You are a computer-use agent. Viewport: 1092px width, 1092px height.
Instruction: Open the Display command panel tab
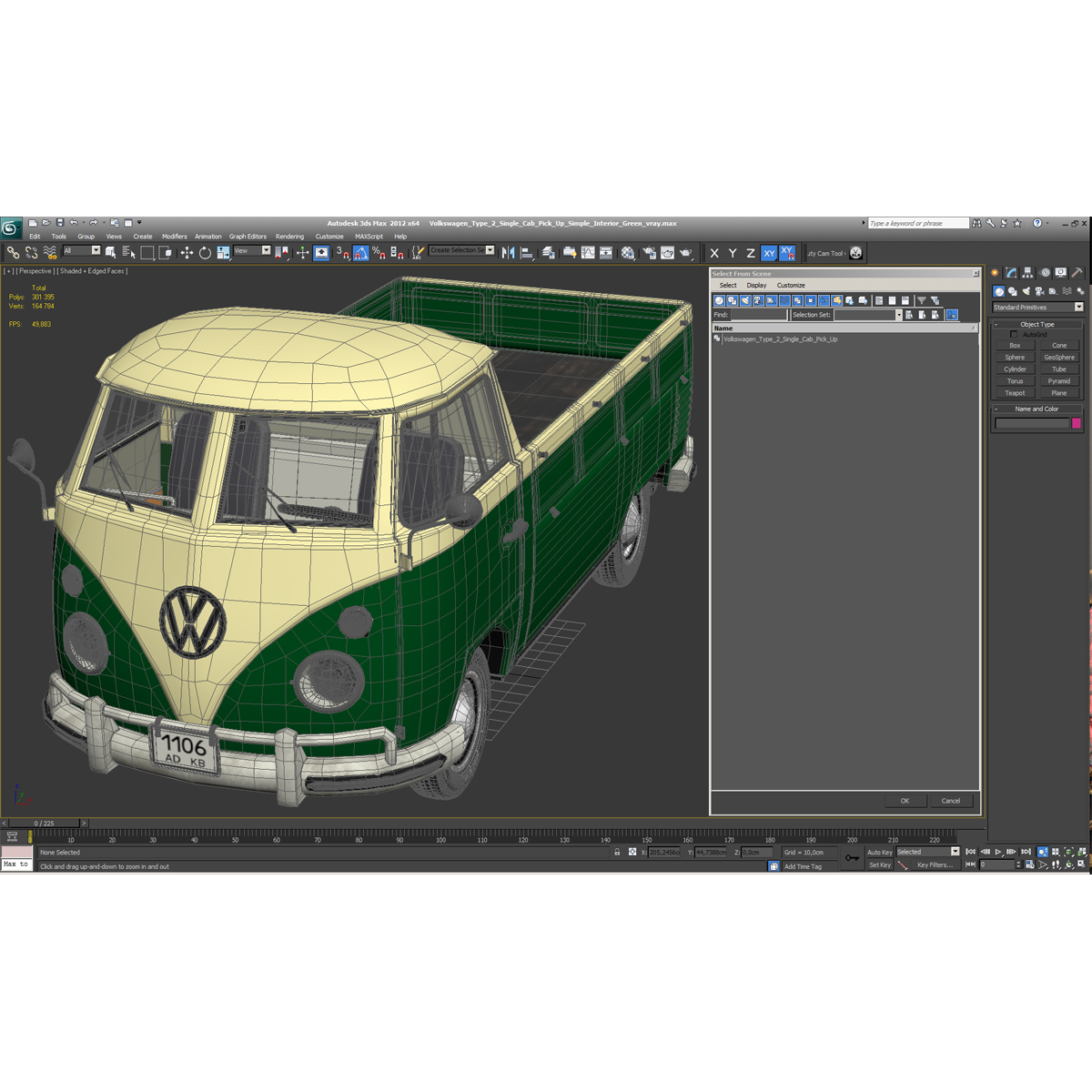click(x=1061, y=273)
